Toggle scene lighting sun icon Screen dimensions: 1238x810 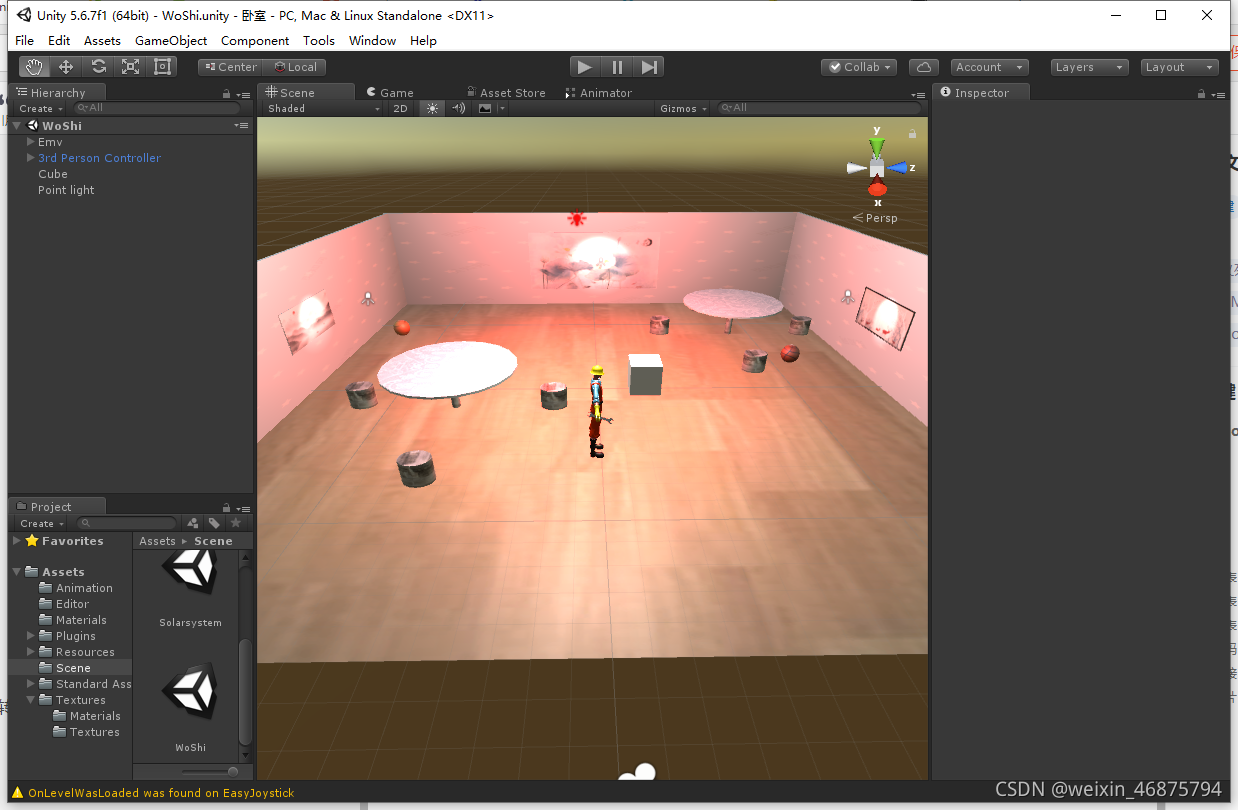point(432,108)
